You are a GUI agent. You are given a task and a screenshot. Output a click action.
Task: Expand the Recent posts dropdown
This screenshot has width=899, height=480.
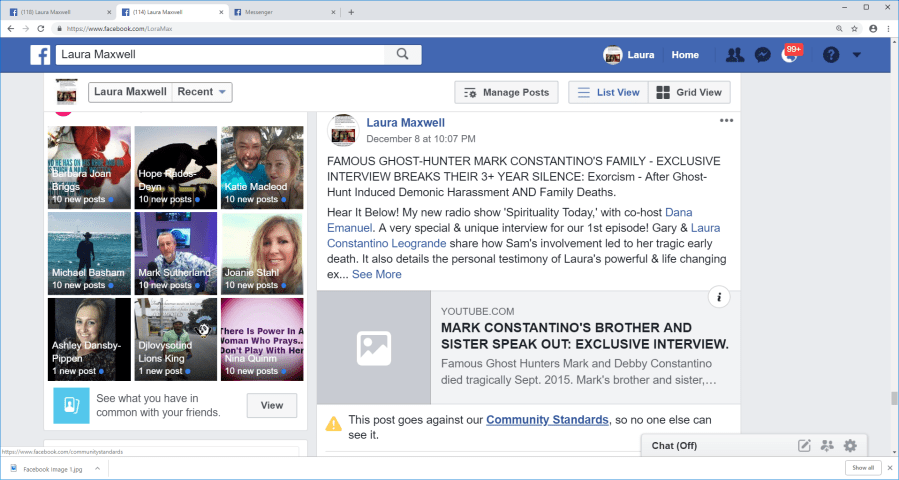[x=203, y=93]
